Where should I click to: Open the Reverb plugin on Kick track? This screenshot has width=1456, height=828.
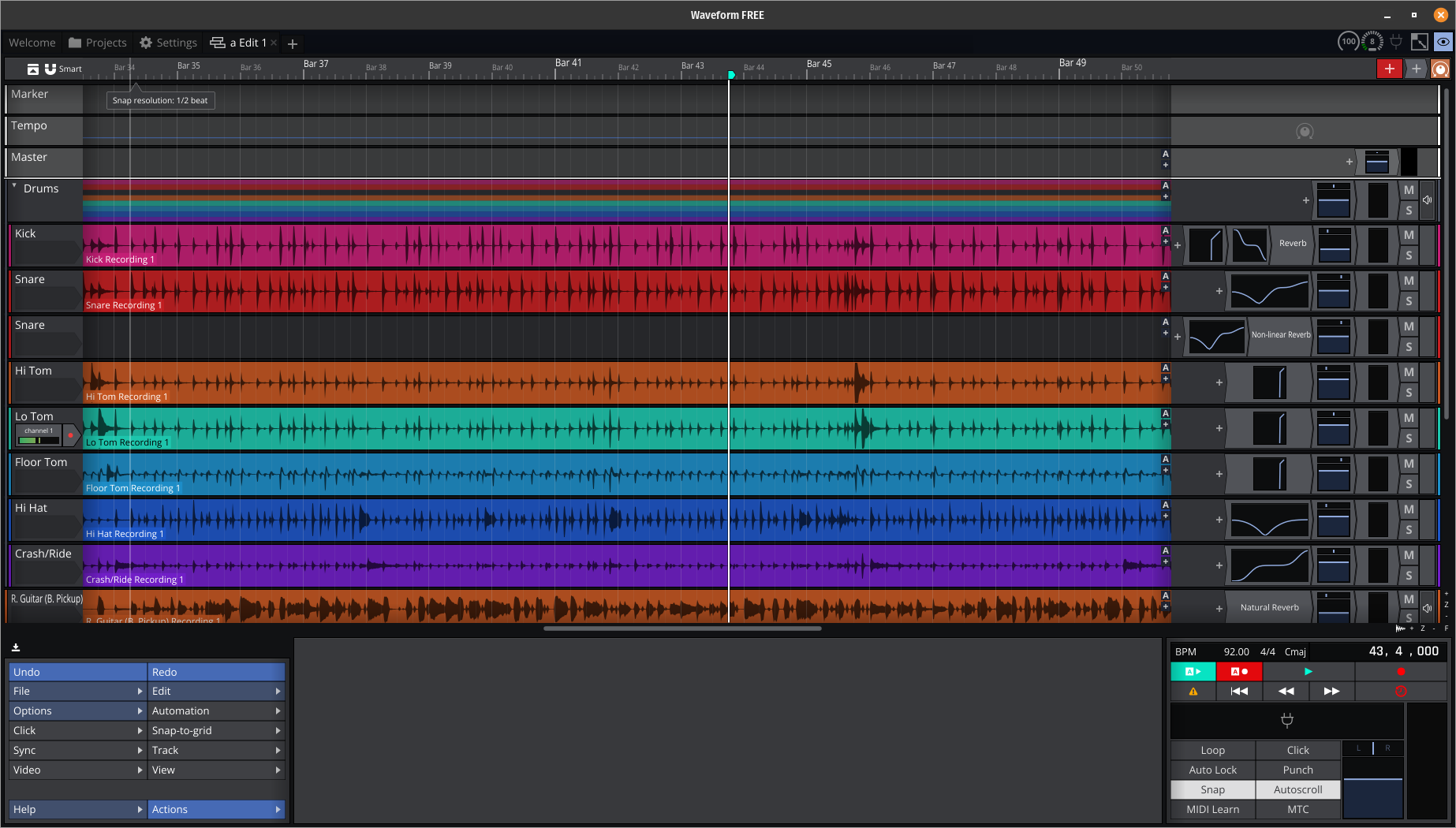coord(1292,244)
